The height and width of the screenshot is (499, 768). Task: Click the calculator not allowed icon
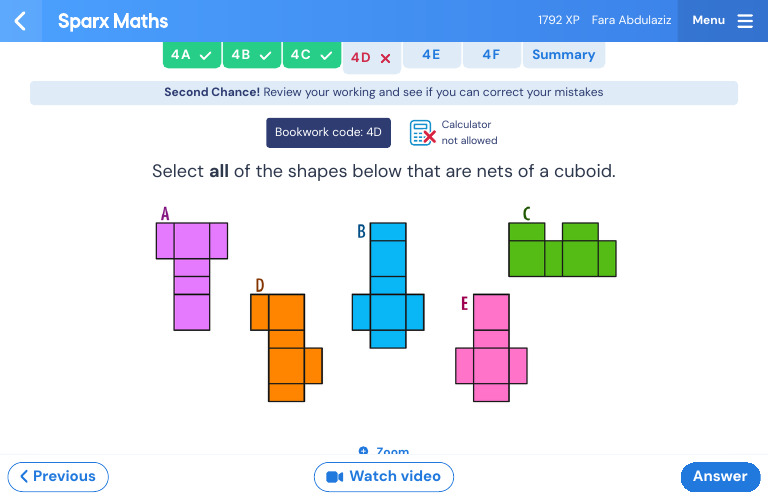click(x=423, y=133)
